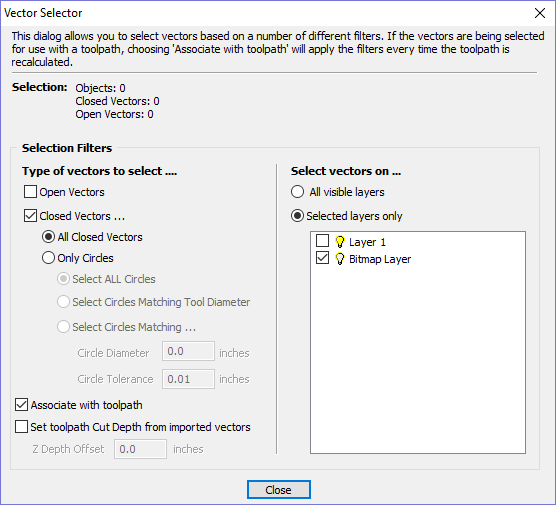
Task: Toggle Layer 1 lightbulb visibility icon
Action: pos(340,242)
